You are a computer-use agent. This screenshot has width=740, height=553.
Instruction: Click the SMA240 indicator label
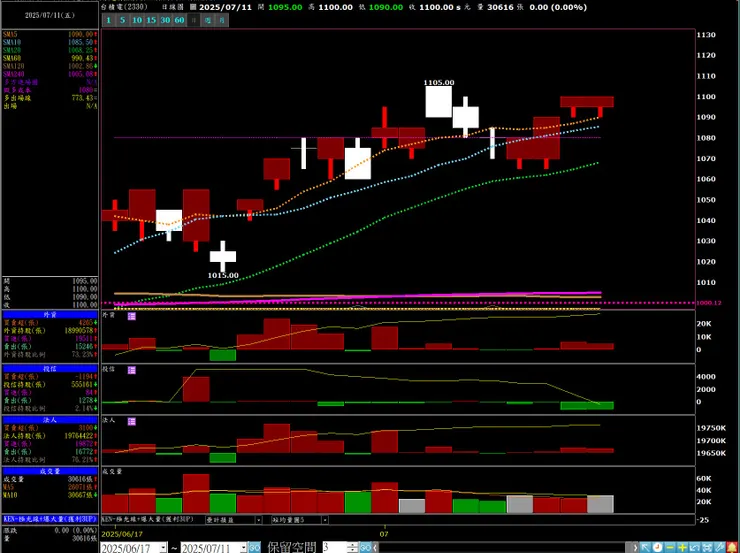[x=13, y=74]
